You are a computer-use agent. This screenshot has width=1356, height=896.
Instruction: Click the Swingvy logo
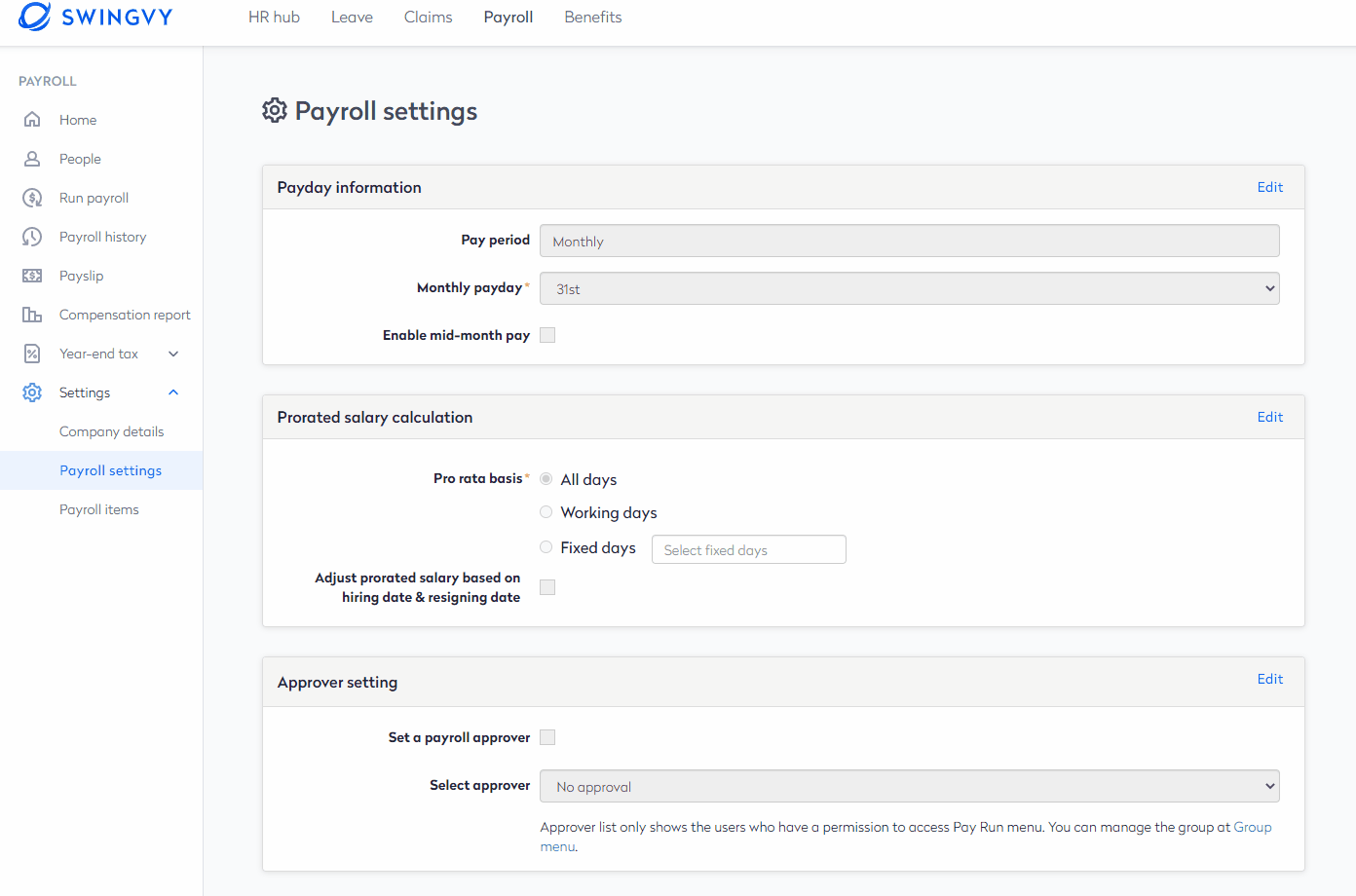pyautogui.click(x=95, y=17)
